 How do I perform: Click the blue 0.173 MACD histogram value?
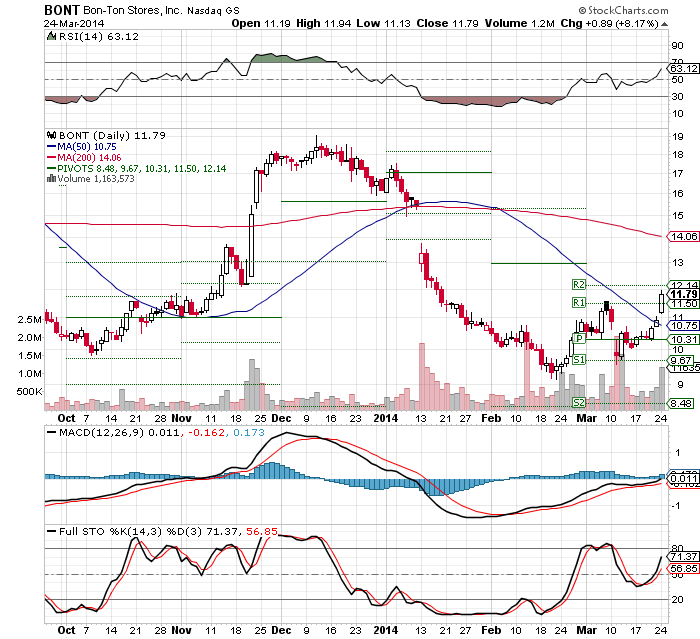coord(249,432)
